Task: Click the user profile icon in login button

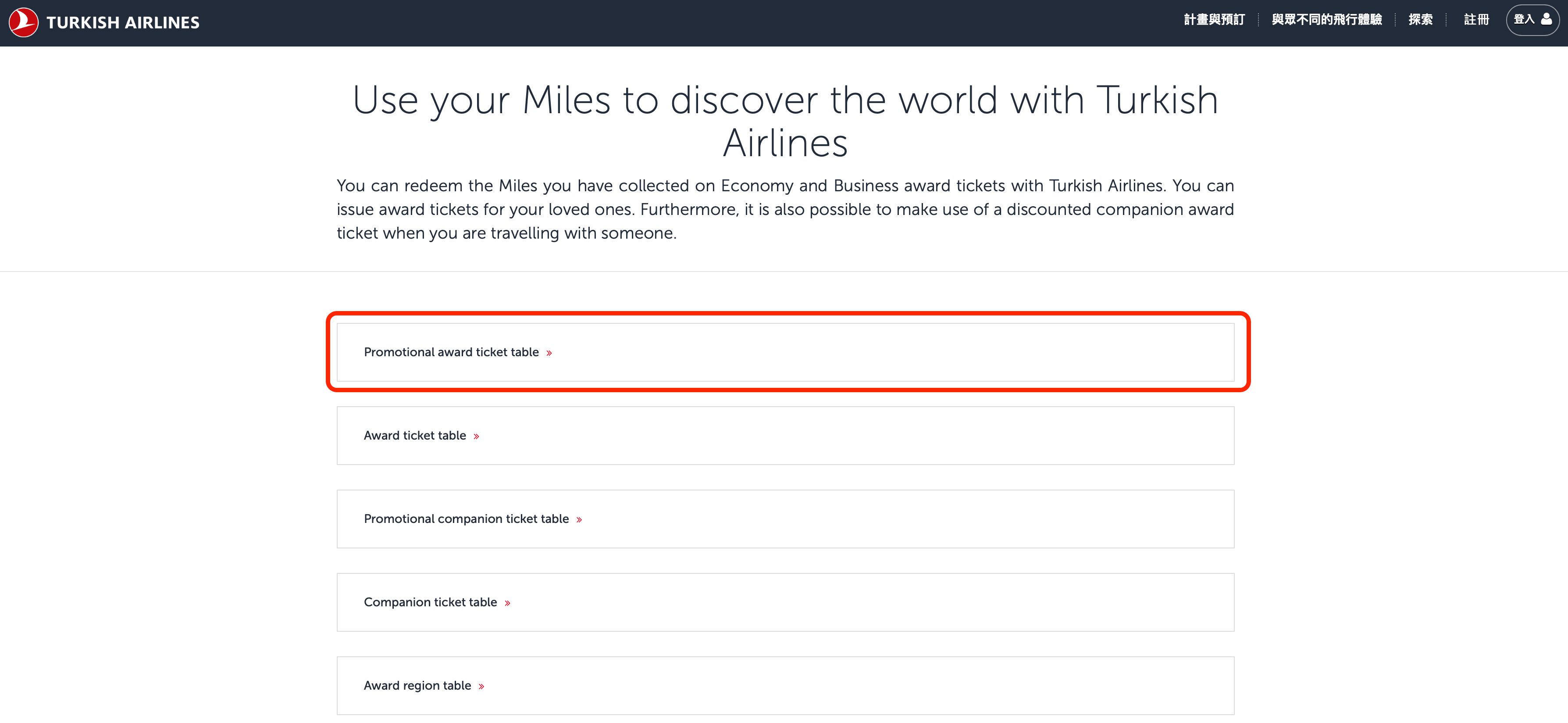Action: pos(1546,19)
